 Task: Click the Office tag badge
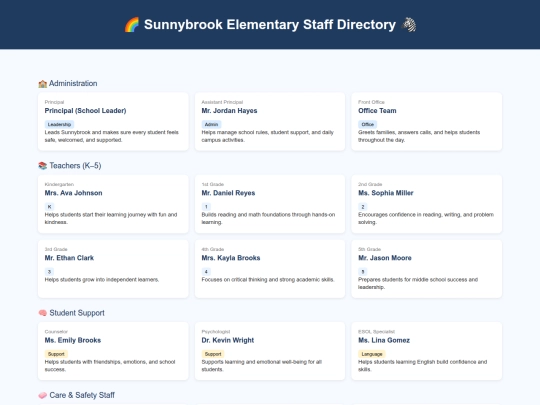point(368,124)
